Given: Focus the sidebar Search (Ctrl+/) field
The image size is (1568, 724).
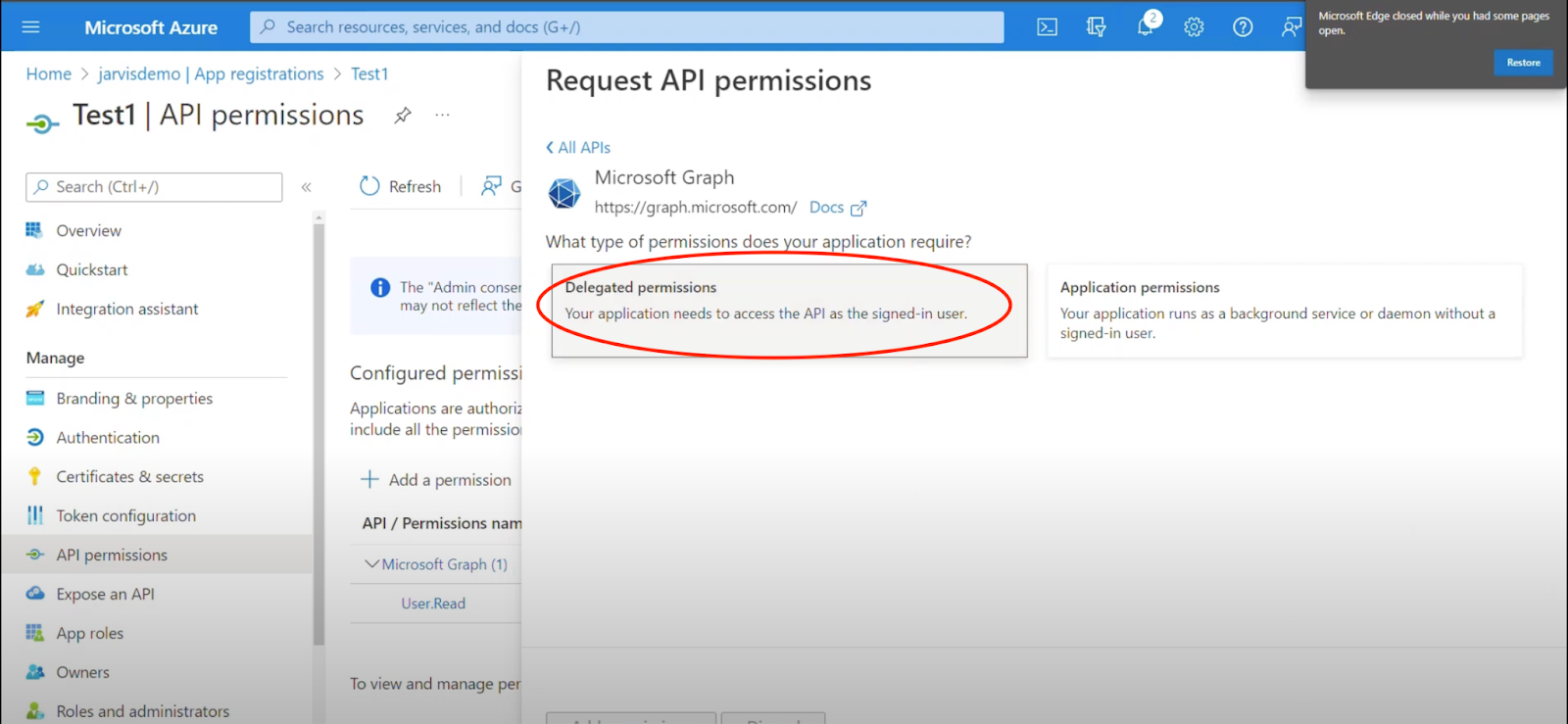Looking at the screenshot, I should (x=155, y=187).
